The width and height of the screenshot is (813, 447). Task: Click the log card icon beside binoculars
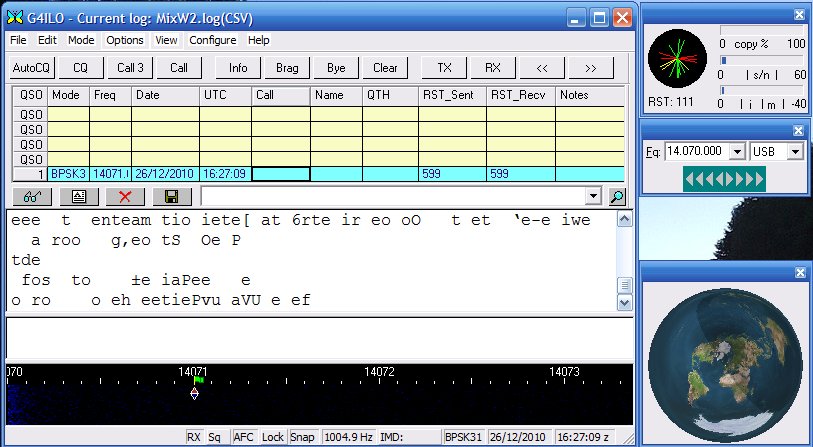78,197
